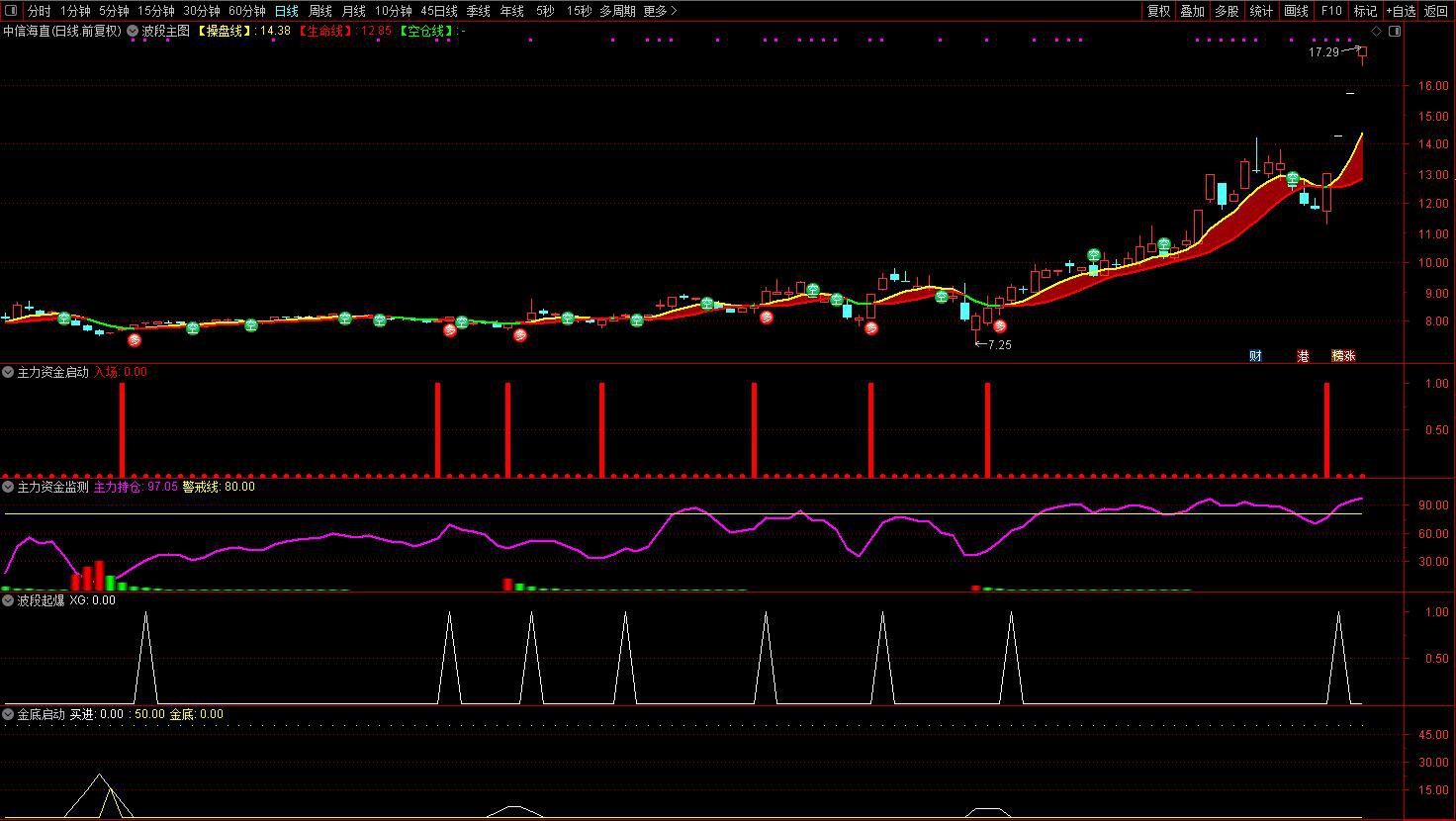The height and width of the screenshot is (821, 1456).
Task: Select the 年线 yearly tab
Action: point(512,11)
